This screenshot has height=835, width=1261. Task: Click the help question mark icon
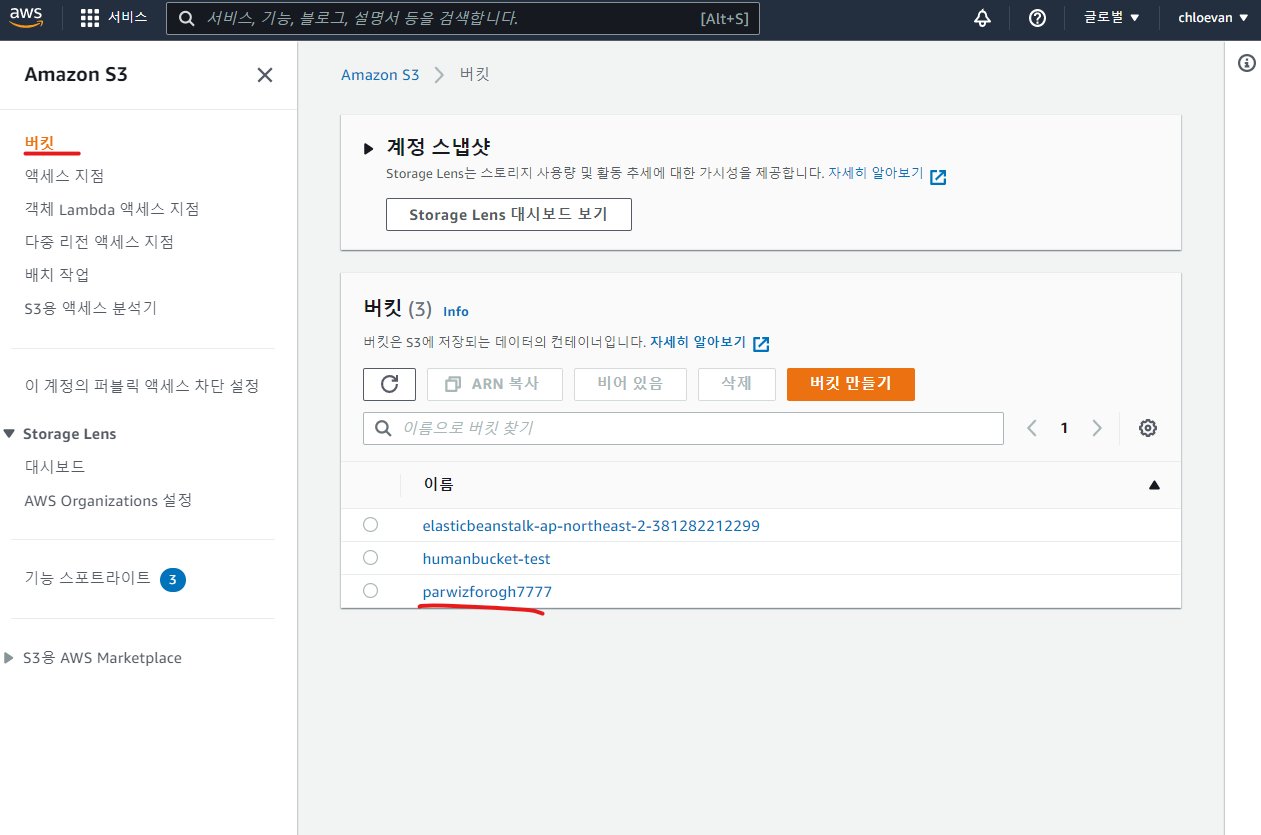click(x=1037, y=18)
